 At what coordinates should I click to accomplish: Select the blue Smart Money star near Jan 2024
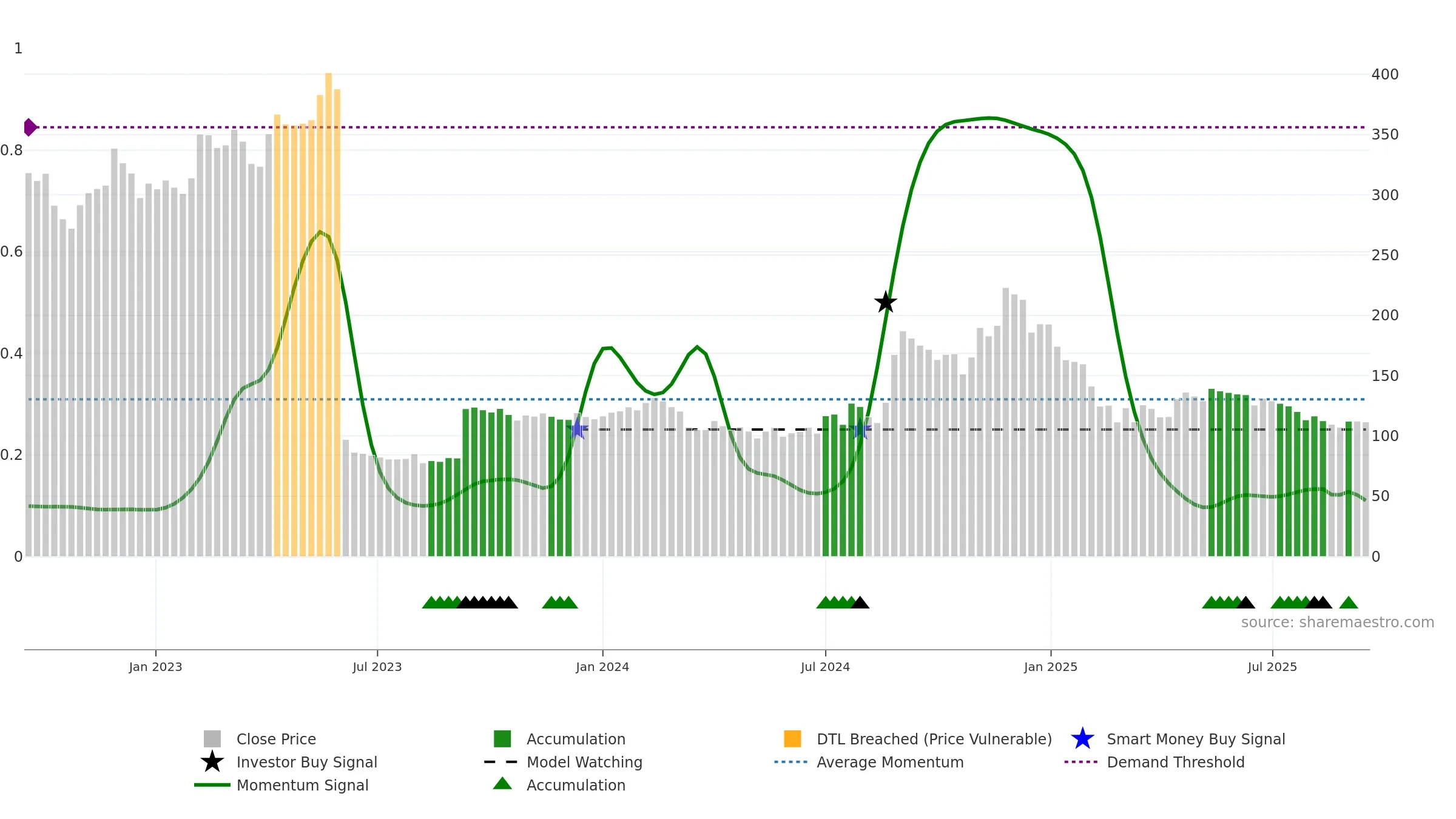tap(578, 429)
